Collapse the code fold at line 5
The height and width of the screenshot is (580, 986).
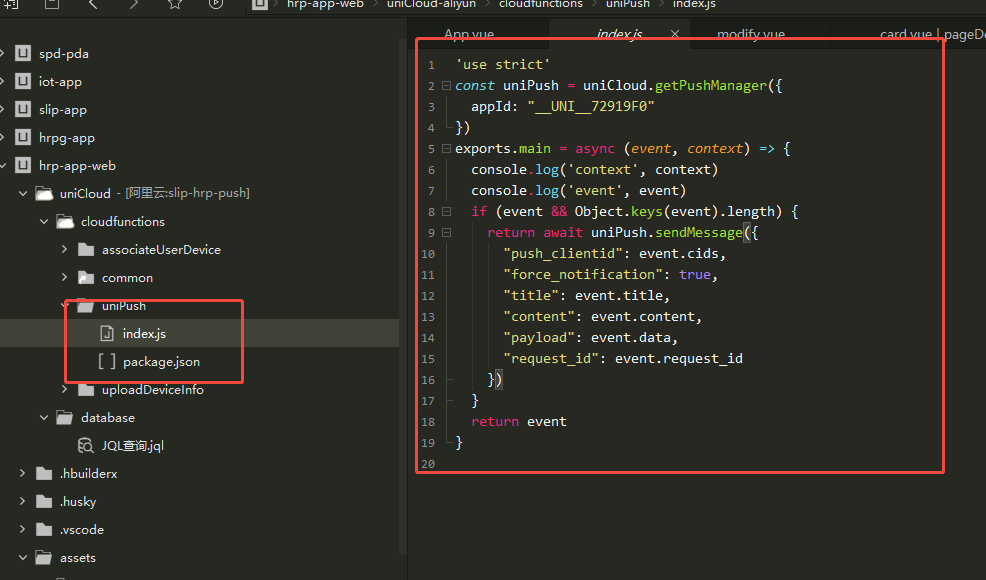click(x=446, y=149)
